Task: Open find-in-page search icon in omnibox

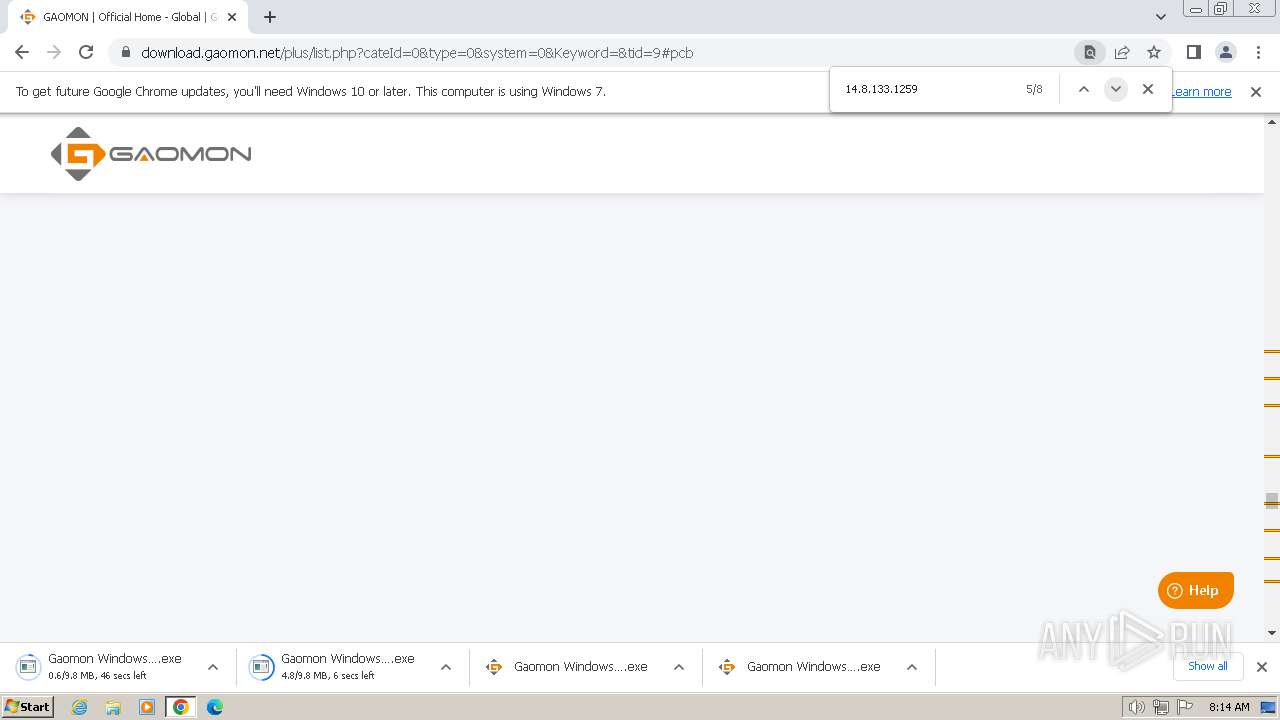Action: (x=1090, y=52)
